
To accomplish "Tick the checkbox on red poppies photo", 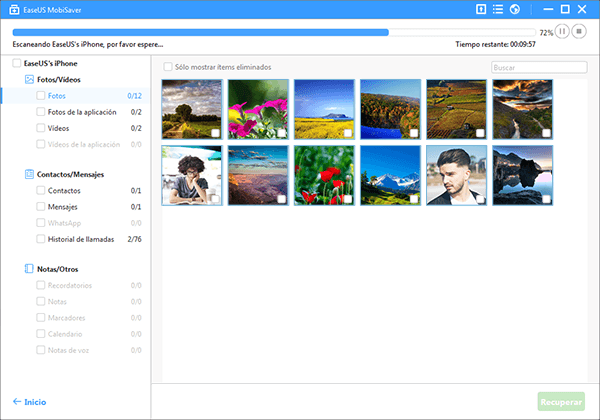I will (x=348, y=199).
